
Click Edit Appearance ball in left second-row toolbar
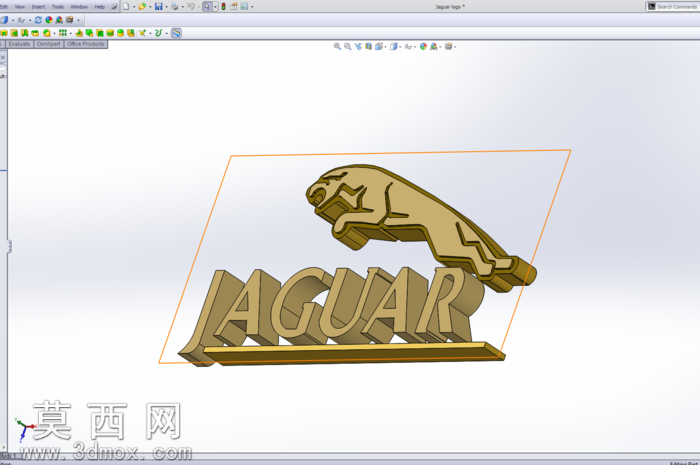(49, 20)
